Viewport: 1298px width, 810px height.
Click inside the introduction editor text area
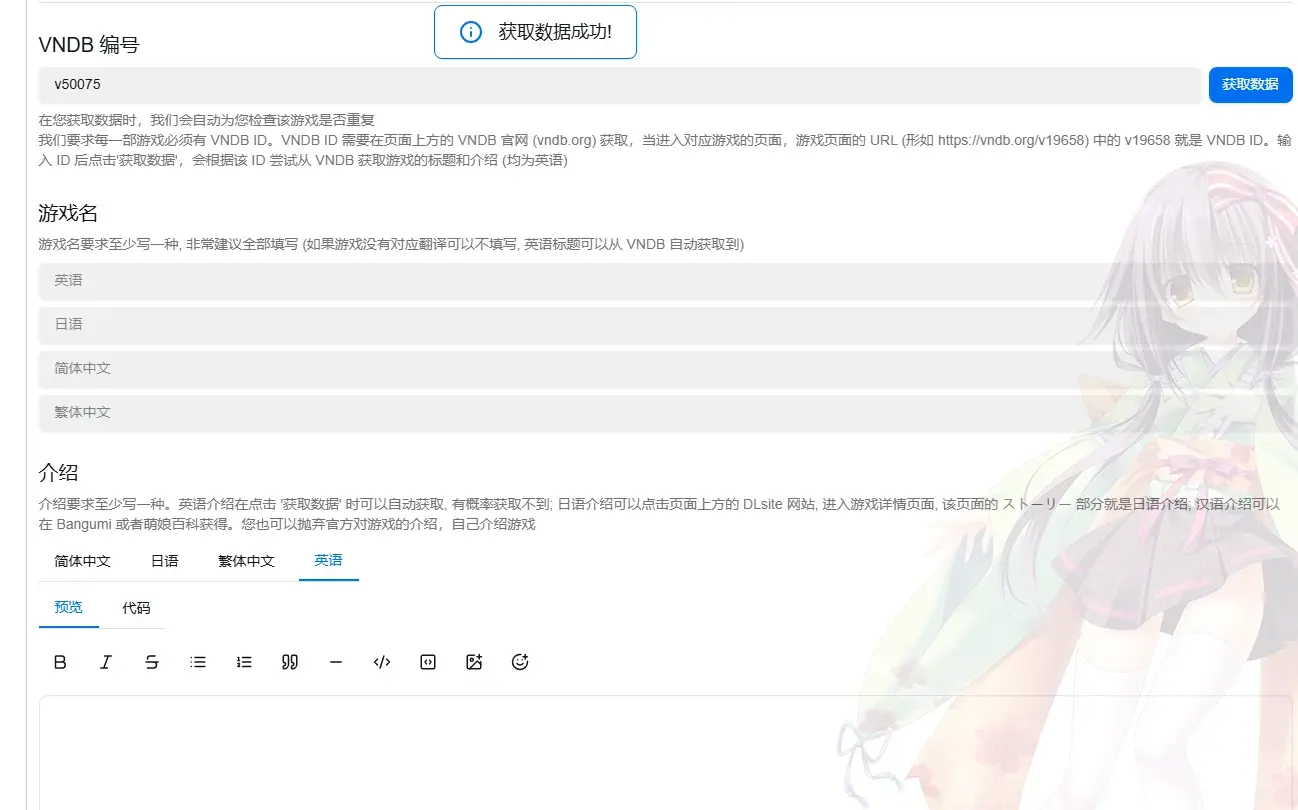tap(666, 753)
